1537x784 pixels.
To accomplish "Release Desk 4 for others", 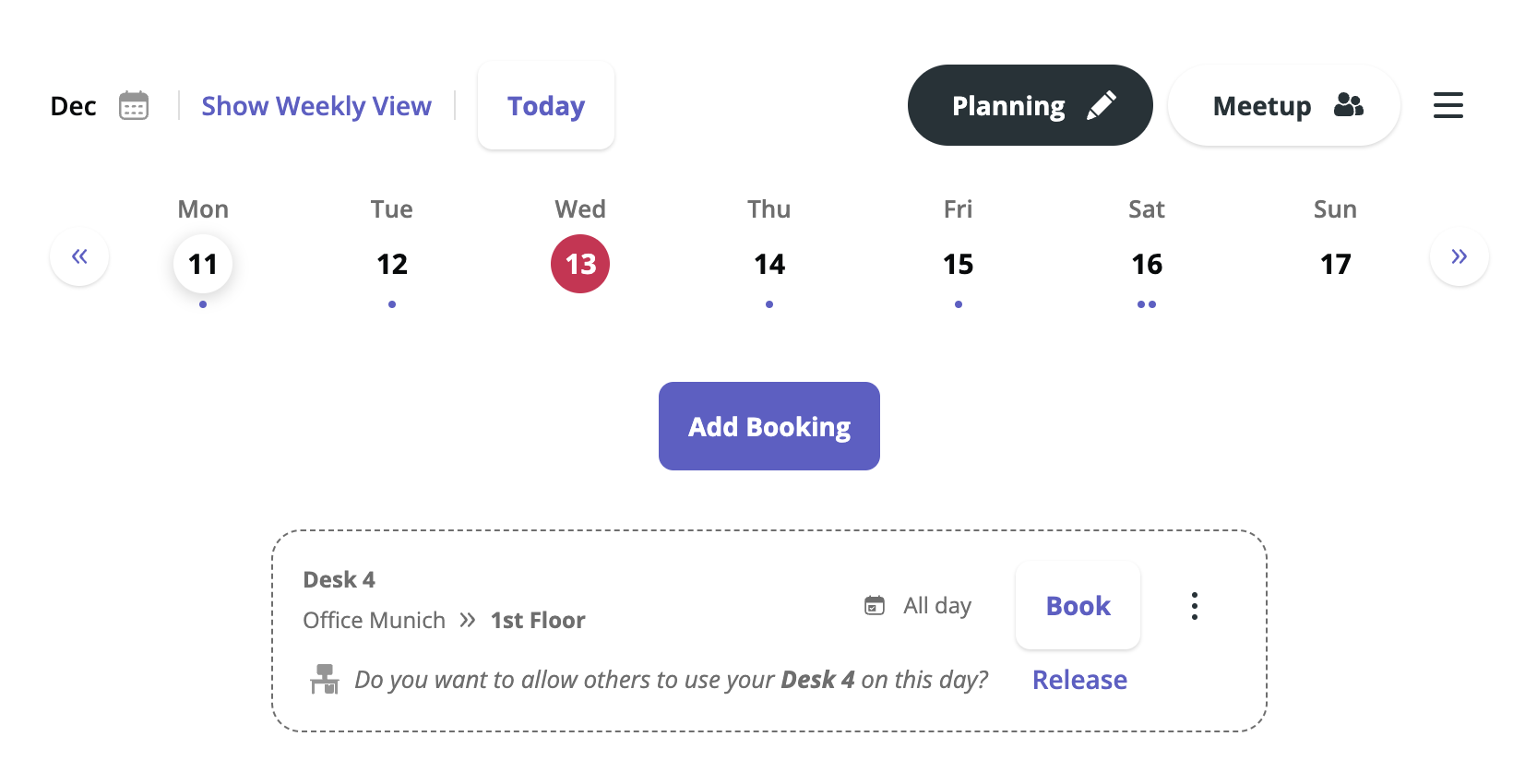I will [1079, 680].
